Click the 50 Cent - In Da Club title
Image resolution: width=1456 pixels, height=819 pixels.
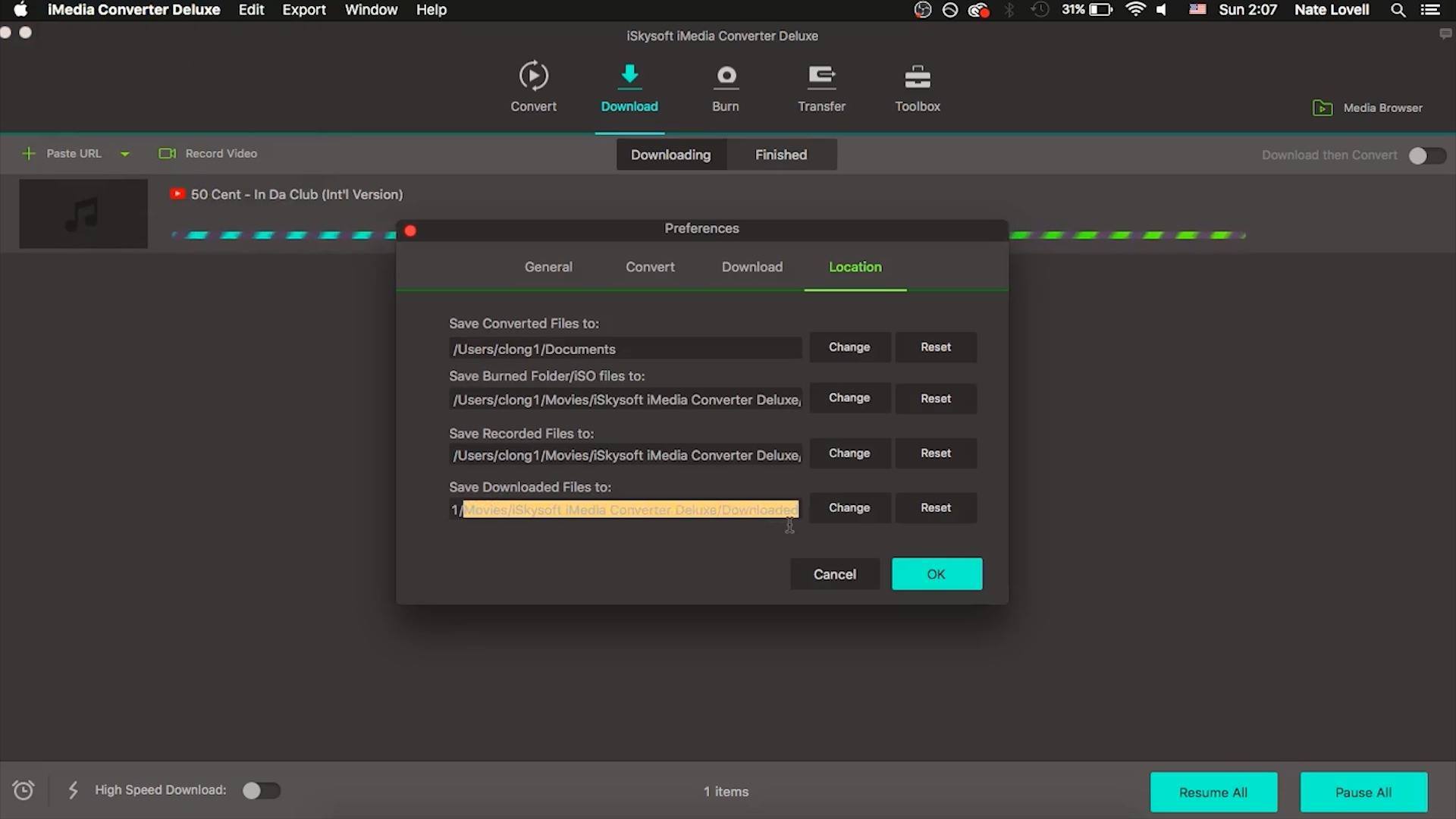(x=297, y=194)
